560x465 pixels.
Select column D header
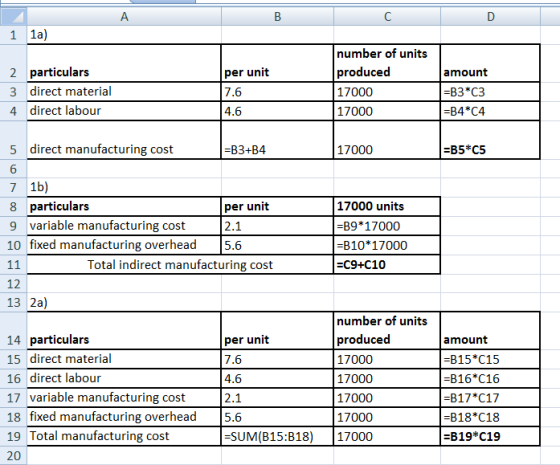point(491,16)
